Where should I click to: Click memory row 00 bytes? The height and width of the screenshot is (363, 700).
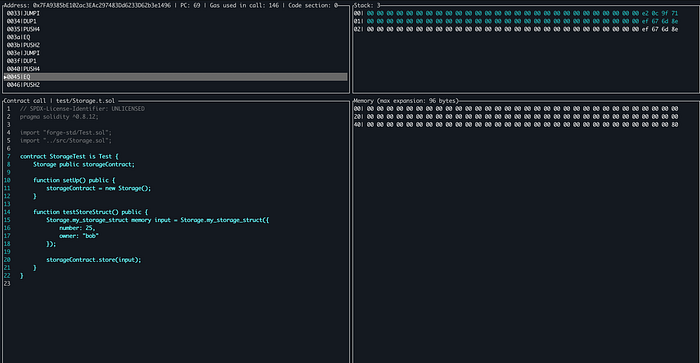[x=516, y=108]
